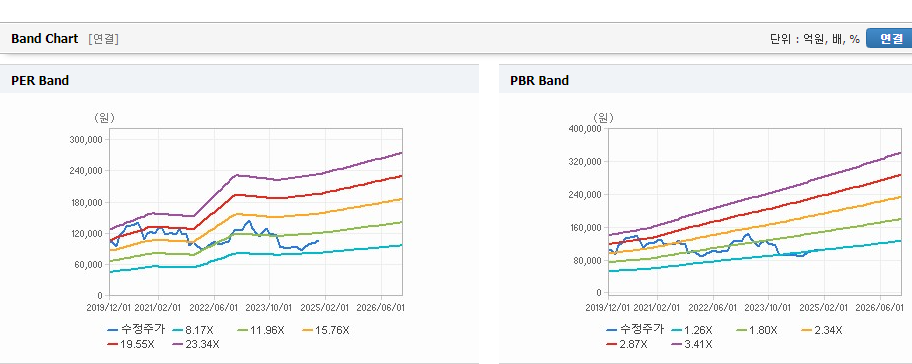Click the (원) unit label above PER chart
This screenshot has height=364, width=912.
[105, 117]
